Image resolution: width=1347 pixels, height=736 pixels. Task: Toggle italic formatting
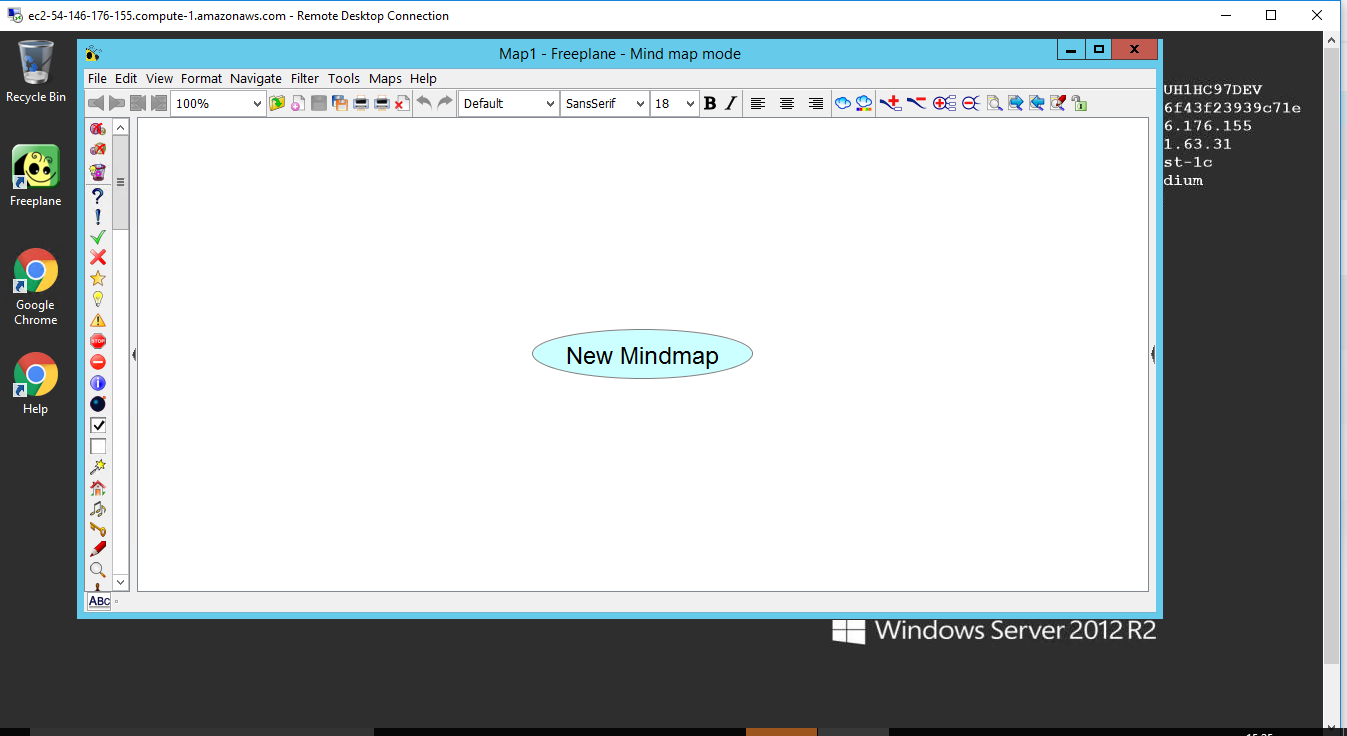731,103
